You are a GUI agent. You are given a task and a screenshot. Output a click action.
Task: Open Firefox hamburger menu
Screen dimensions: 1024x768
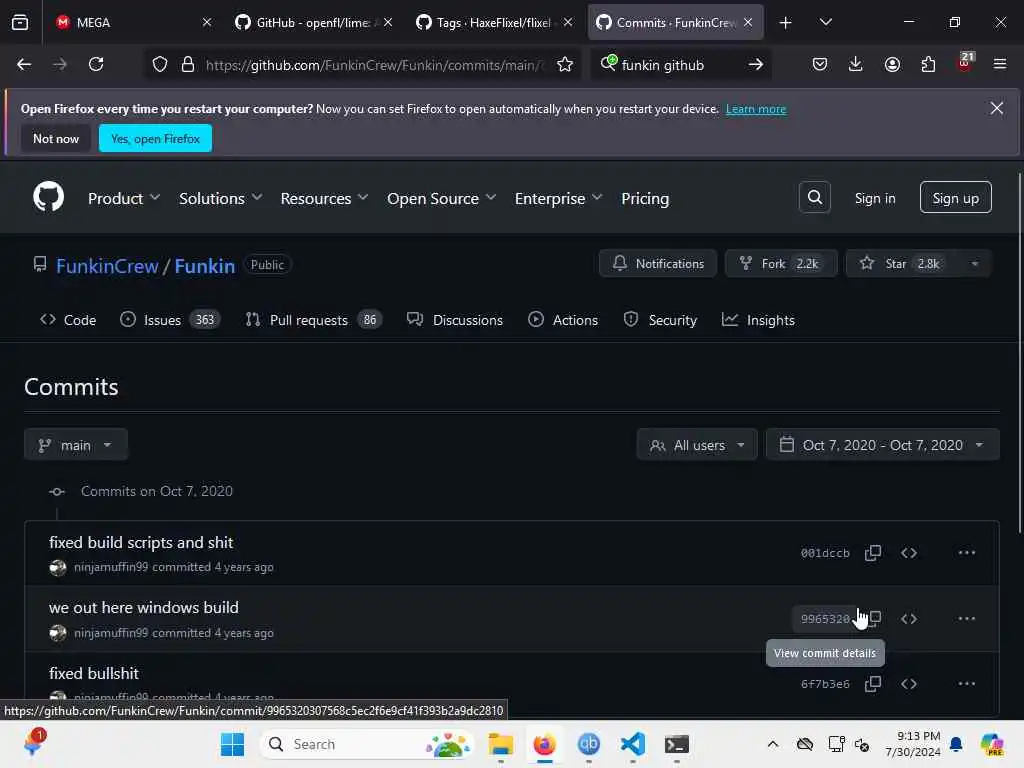coord(1000,64)
